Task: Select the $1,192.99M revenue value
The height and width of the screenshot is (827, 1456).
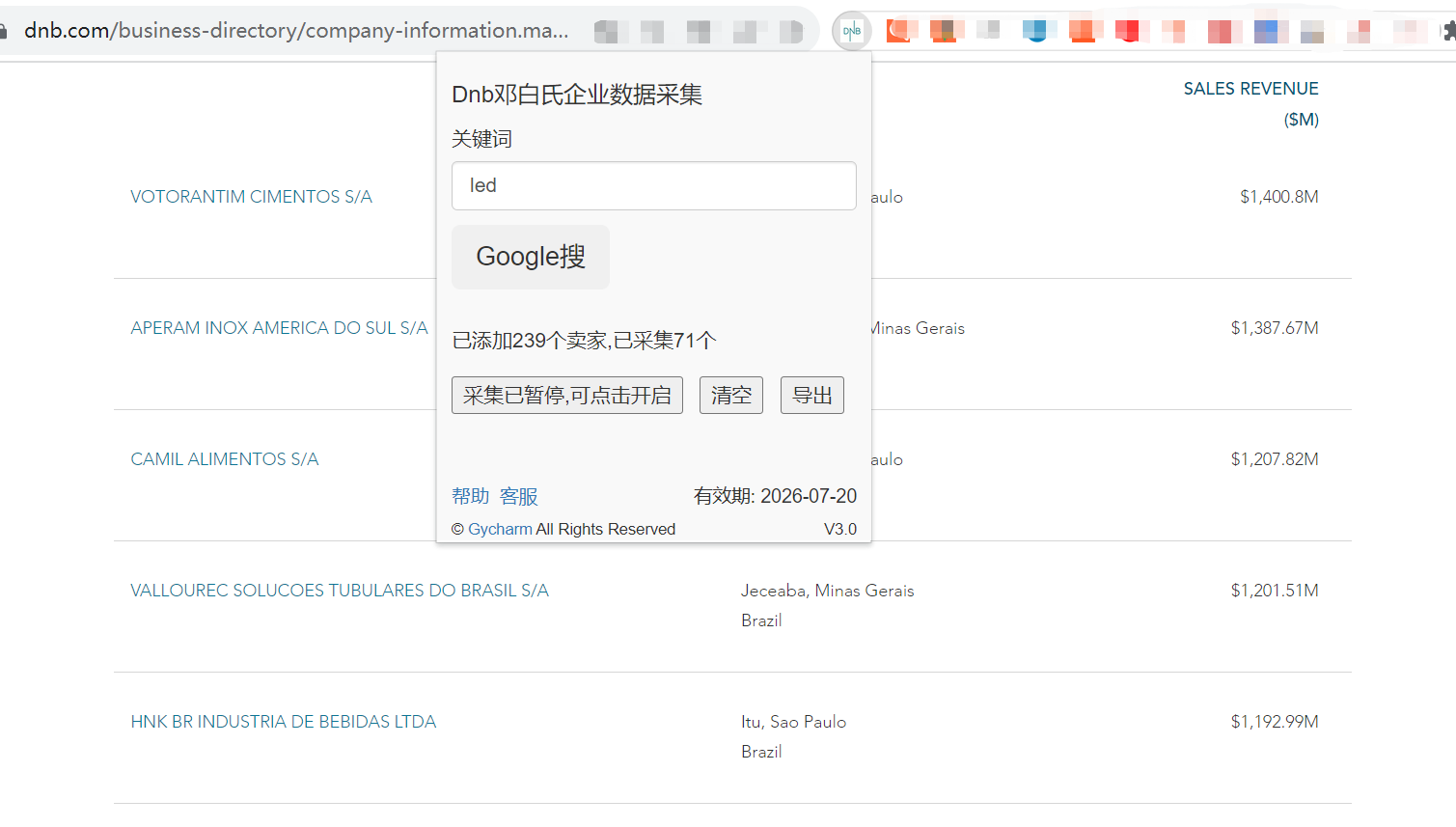Action: 1275,722
